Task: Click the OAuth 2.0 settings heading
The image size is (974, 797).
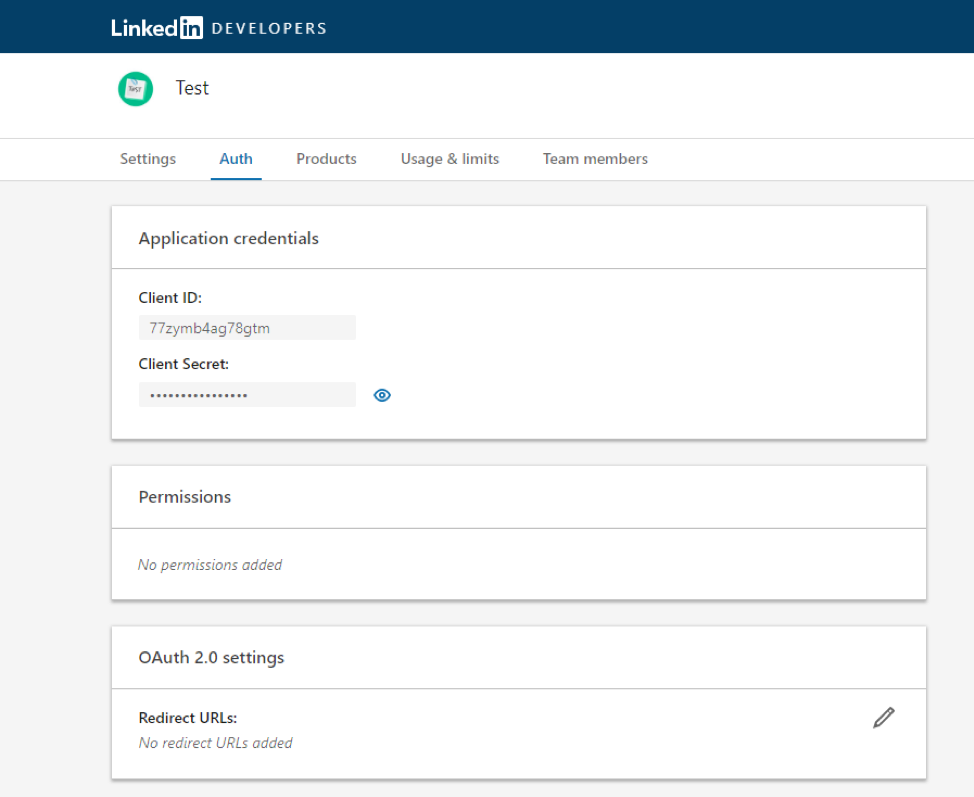Action: pos(211,657)
